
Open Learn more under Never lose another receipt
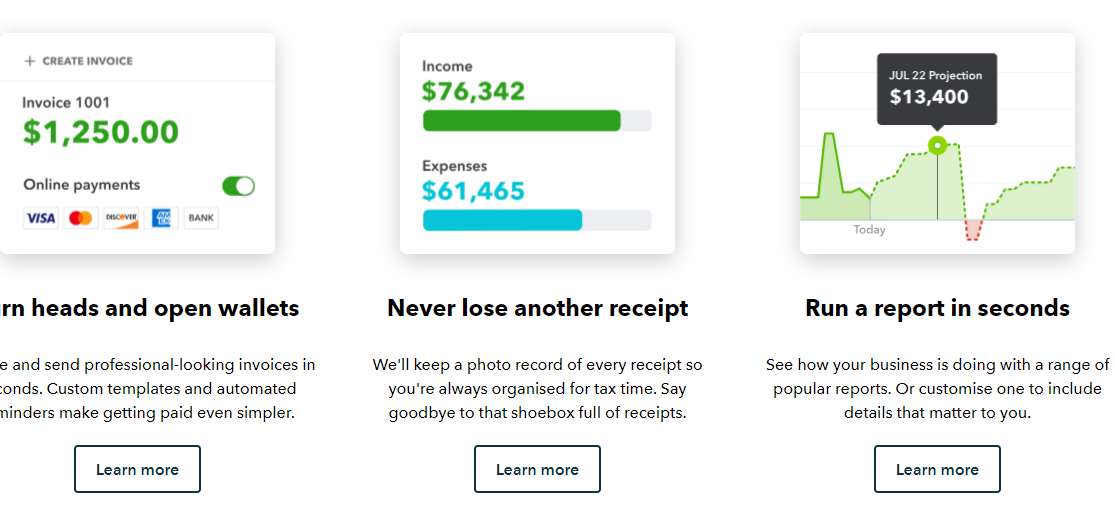538,469
